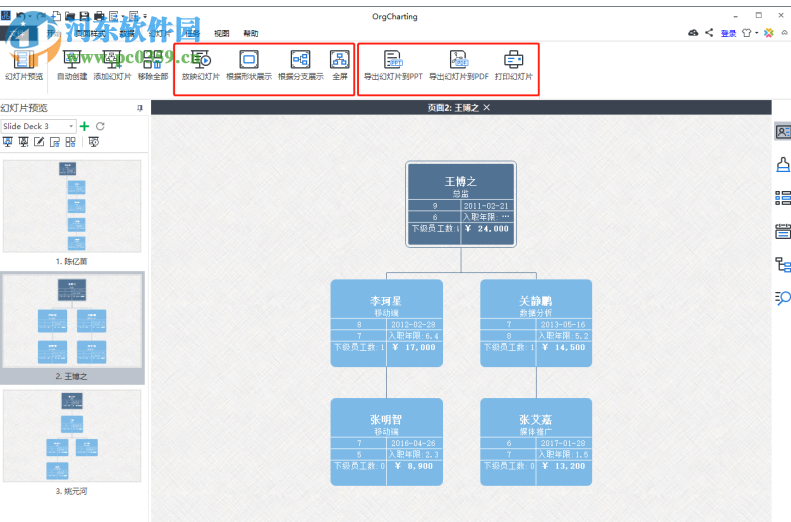The width and height of the screenshot is (791, 522).
Task: Open the list layout panel in right sidebar
Action: tap(783, 198)
